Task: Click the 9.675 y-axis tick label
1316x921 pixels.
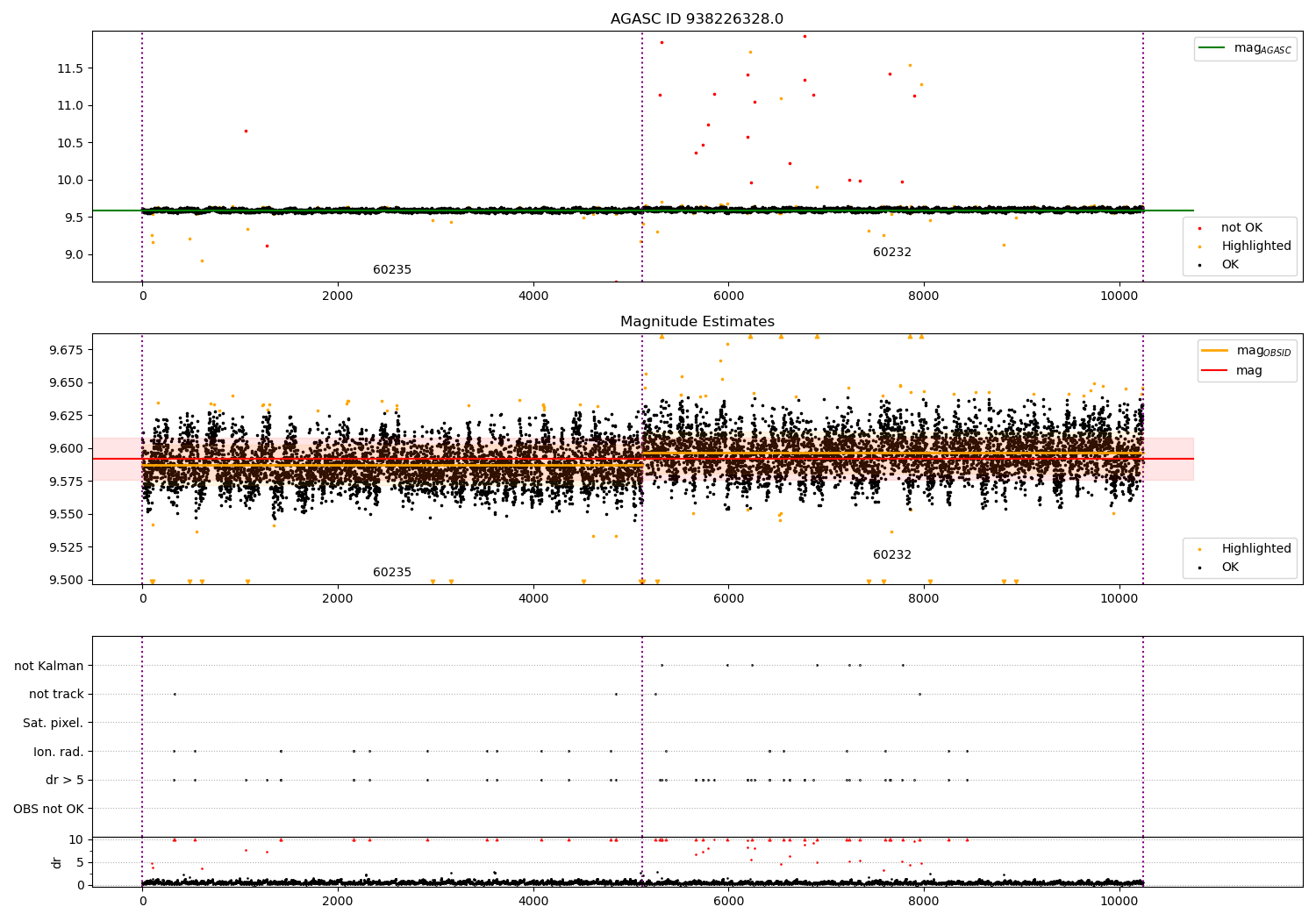Action: coord(67,350)
